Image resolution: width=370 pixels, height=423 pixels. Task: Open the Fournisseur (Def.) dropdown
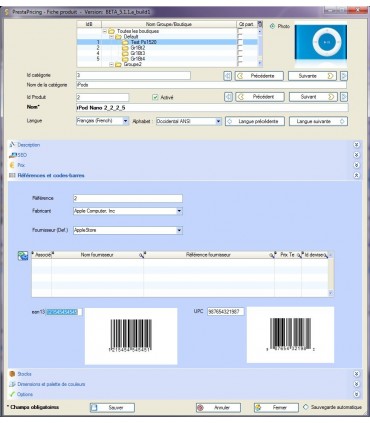point(179,230)
